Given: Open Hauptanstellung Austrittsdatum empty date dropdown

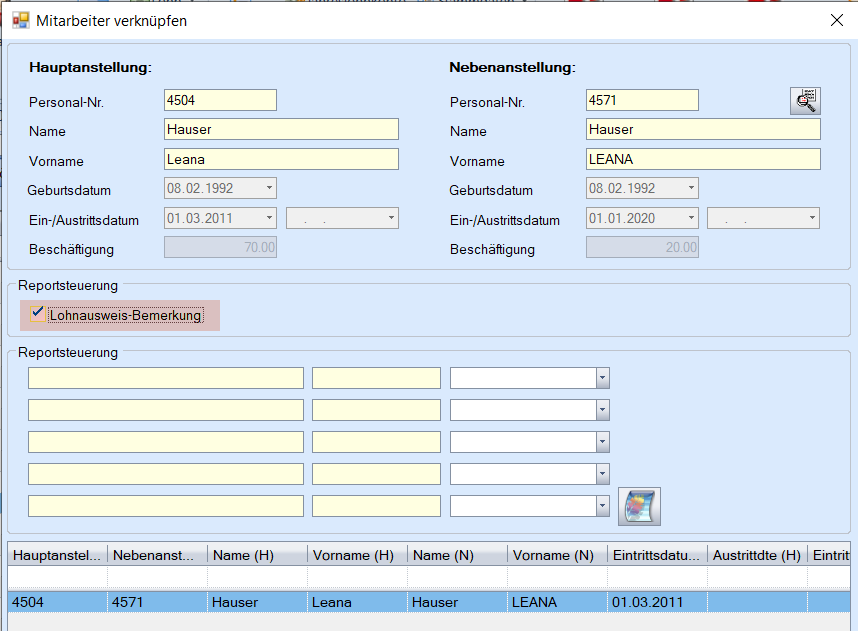Looking at the screenshot, I should point(391,218).
